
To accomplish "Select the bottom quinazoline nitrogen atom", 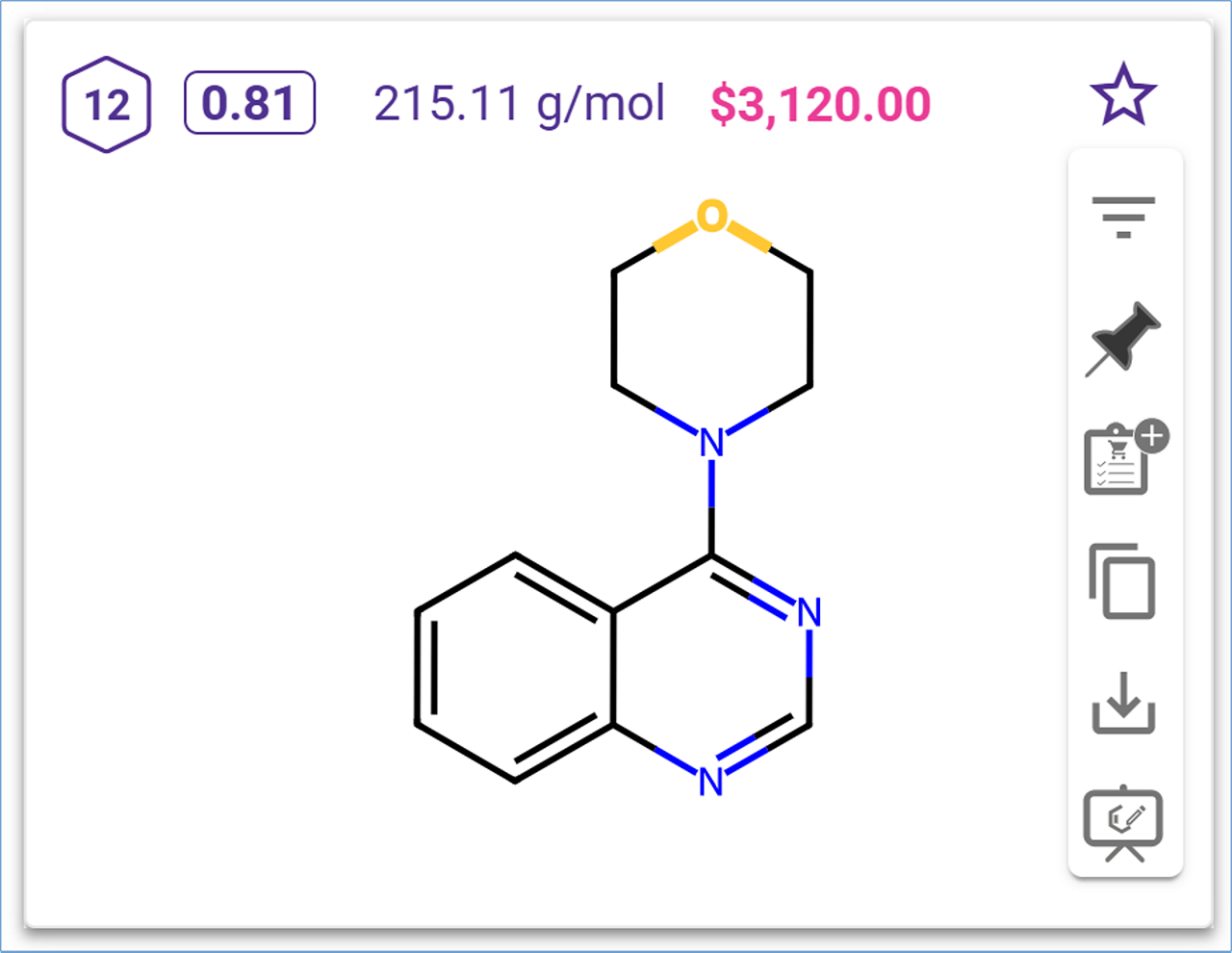I will pyautogui.click(x=711, y=782).
